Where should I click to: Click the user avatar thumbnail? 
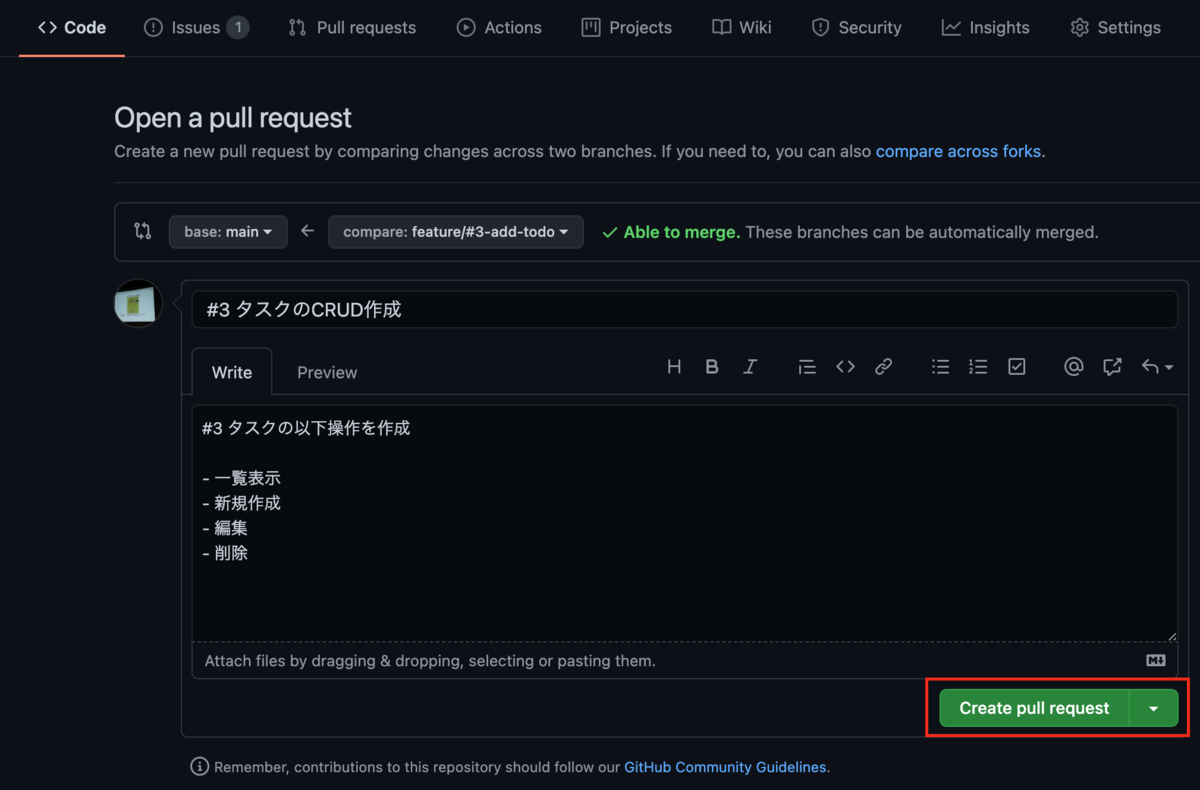tap(138, 304)
